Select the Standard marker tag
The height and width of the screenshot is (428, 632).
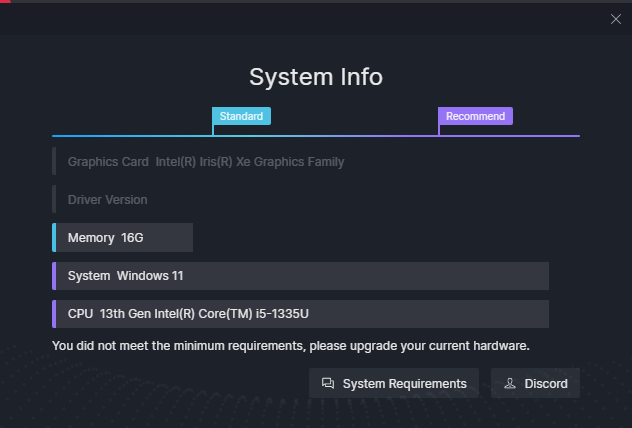click(241, 116)
